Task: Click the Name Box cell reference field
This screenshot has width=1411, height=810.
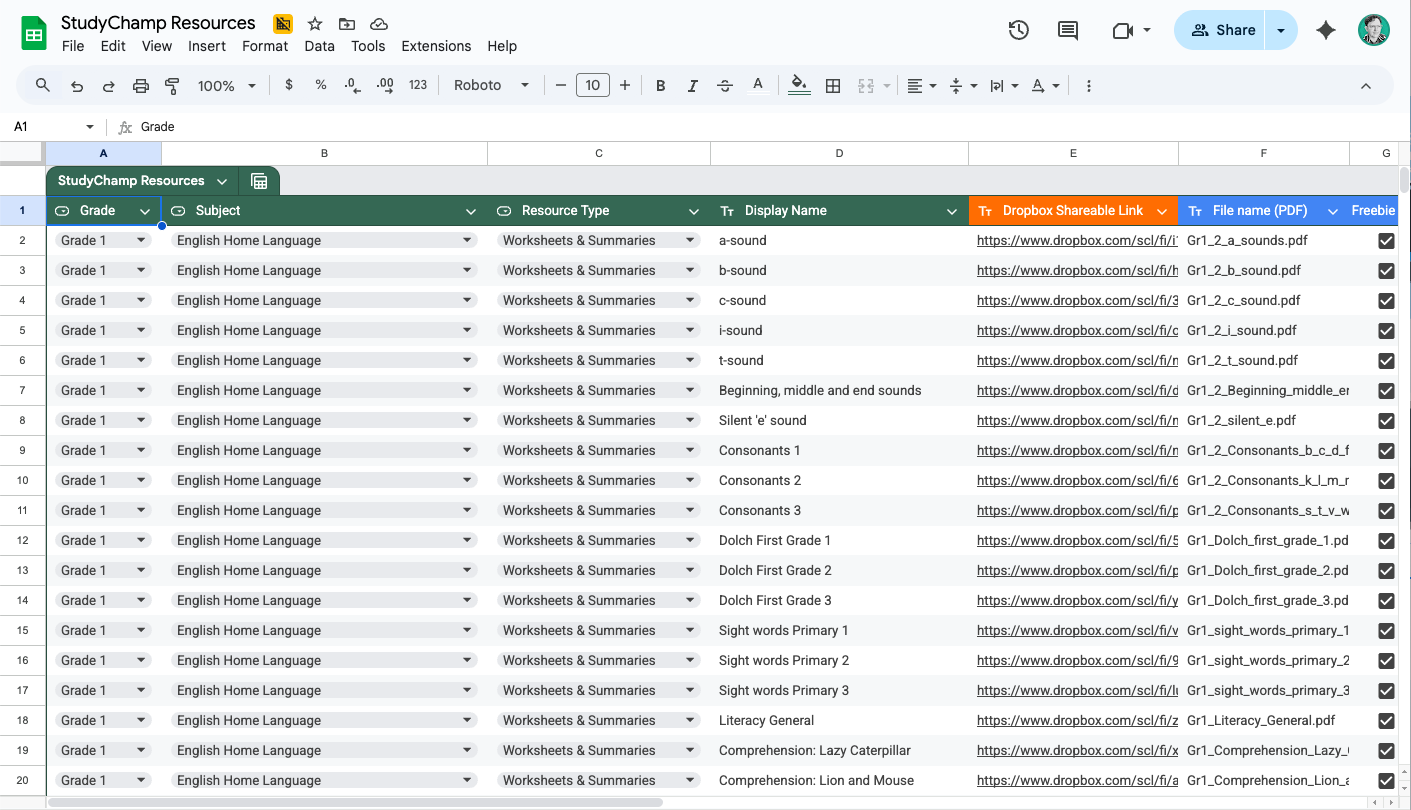Action: 45,127
